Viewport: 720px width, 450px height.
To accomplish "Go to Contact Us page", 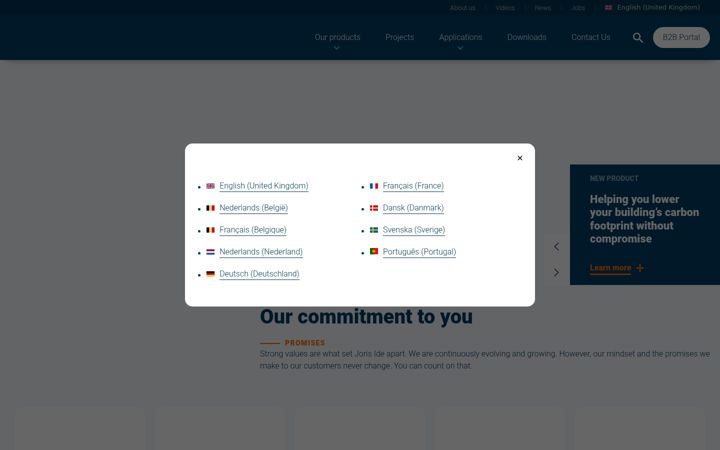I will [591, 37].
